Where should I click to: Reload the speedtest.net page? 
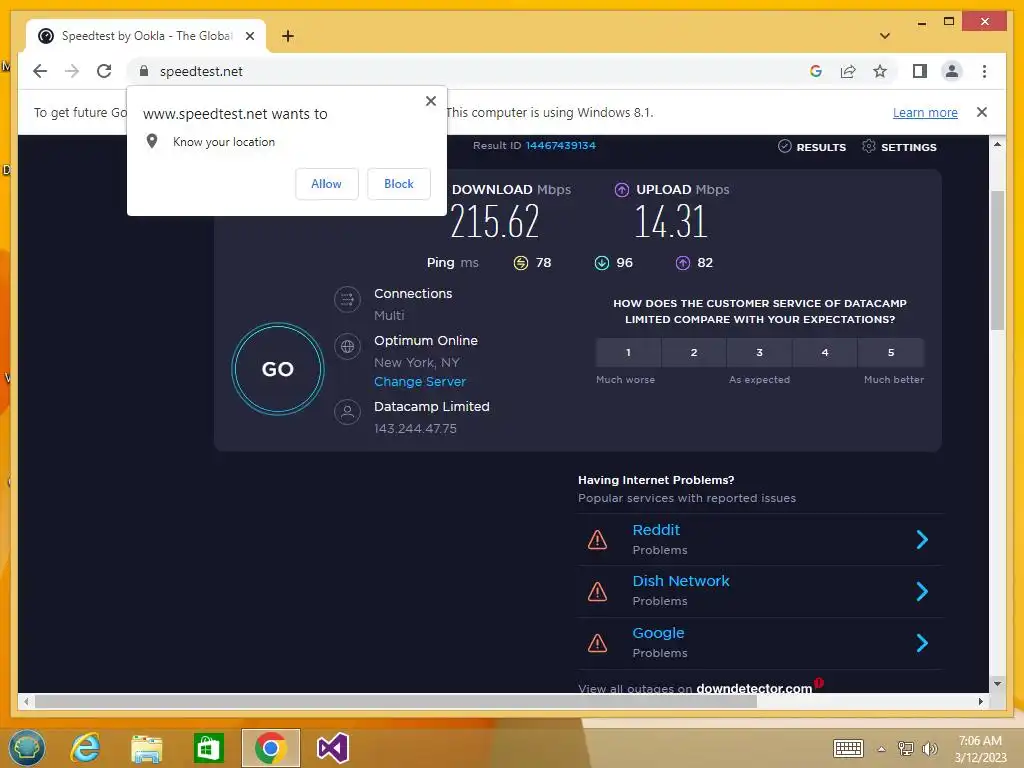(104, 71)
